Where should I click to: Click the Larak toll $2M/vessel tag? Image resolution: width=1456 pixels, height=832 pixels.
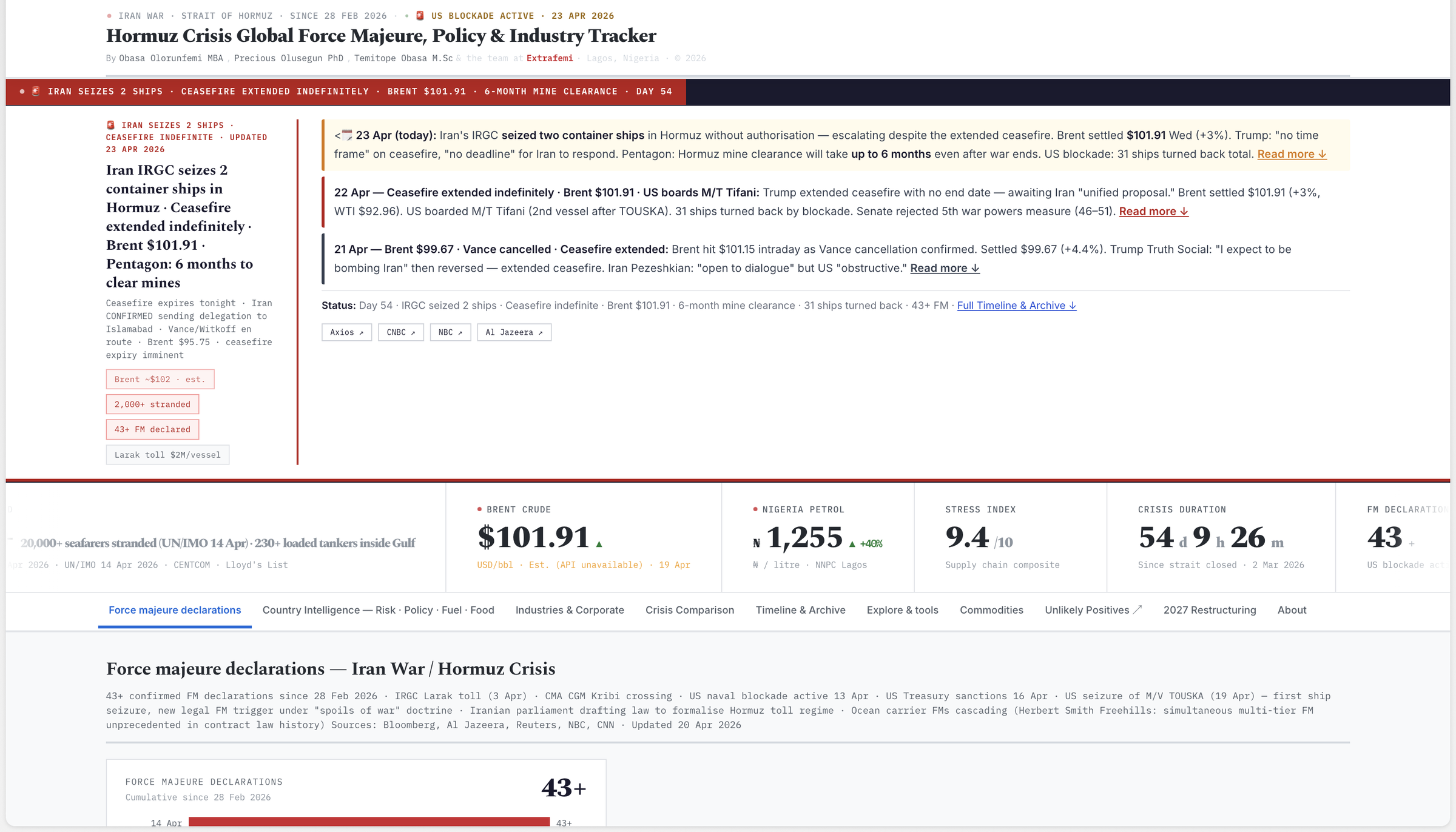pyautogui.click(x=167, y=455)
